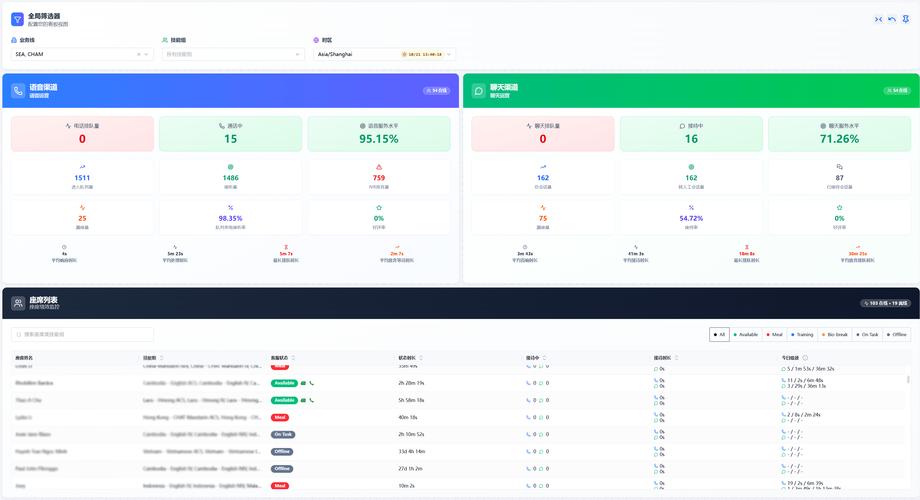Click the value 1486 in voice panel

click(x=231, y=178)
